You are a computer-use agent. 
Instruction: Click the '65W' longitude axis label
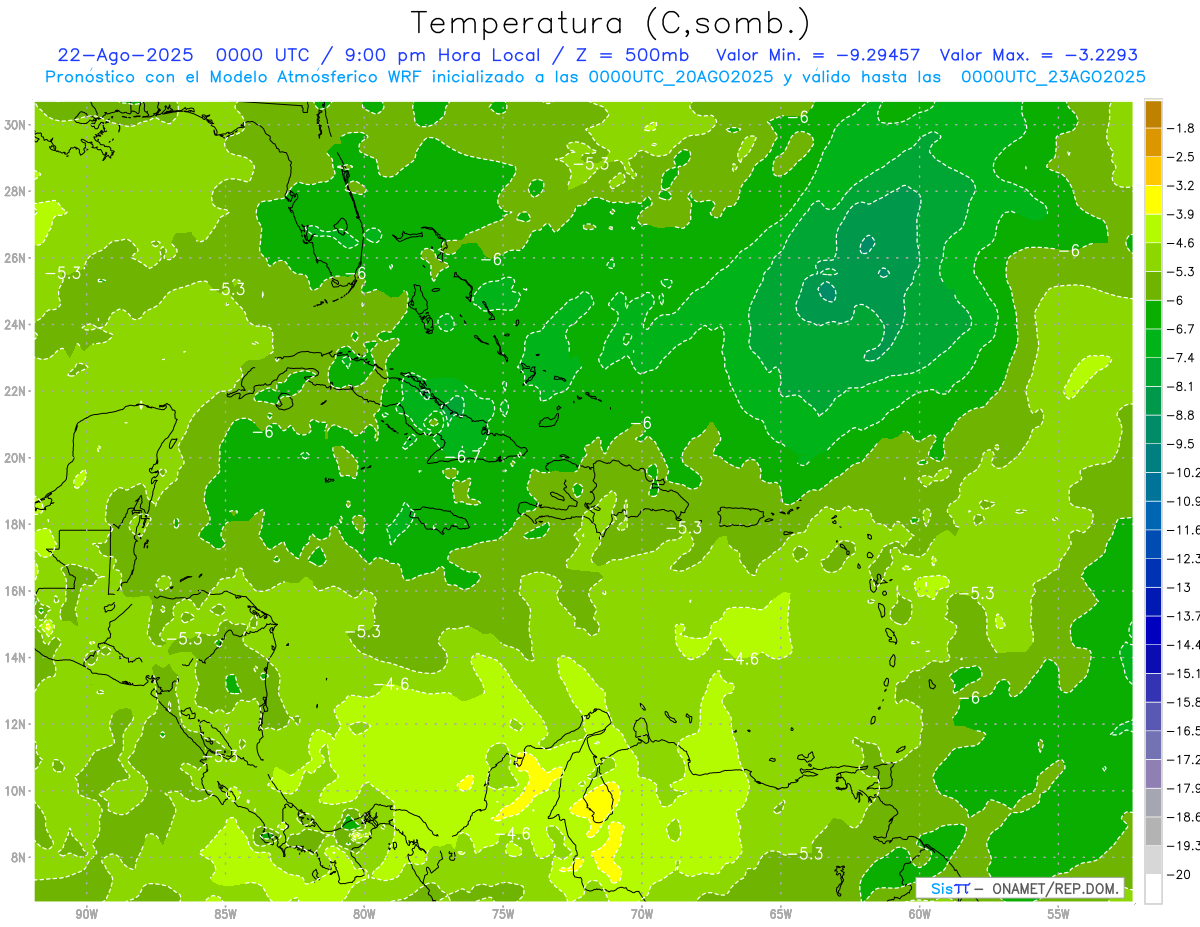coord(781,913)
